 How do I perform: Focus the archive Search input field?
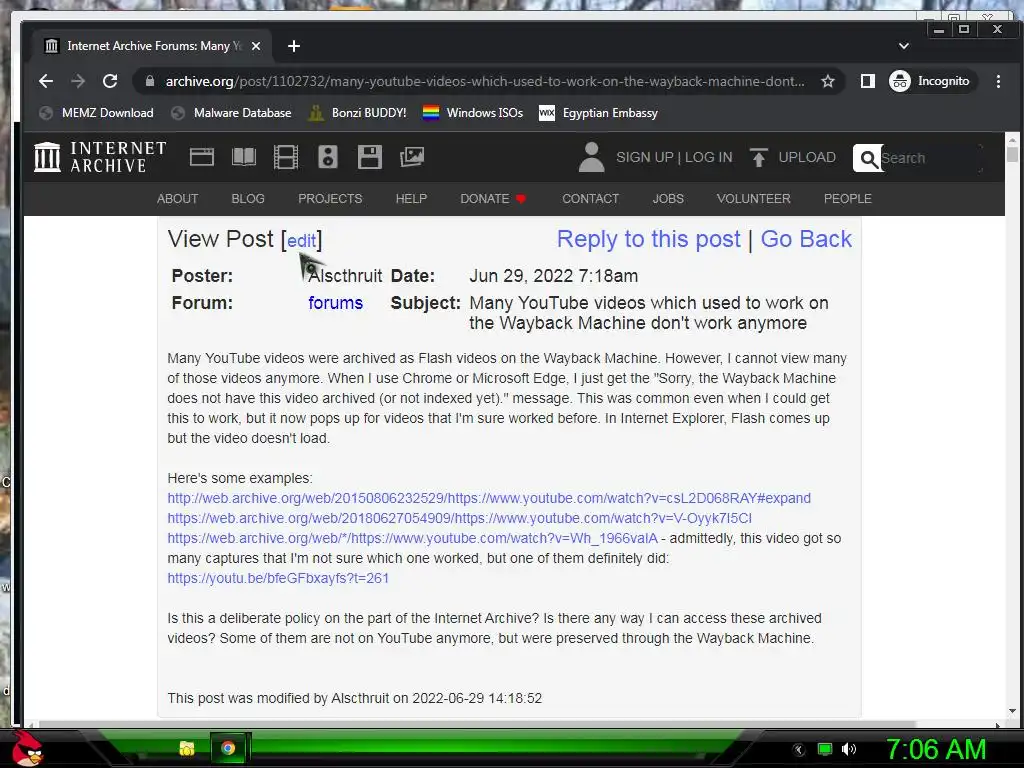[x=931, y=158]
